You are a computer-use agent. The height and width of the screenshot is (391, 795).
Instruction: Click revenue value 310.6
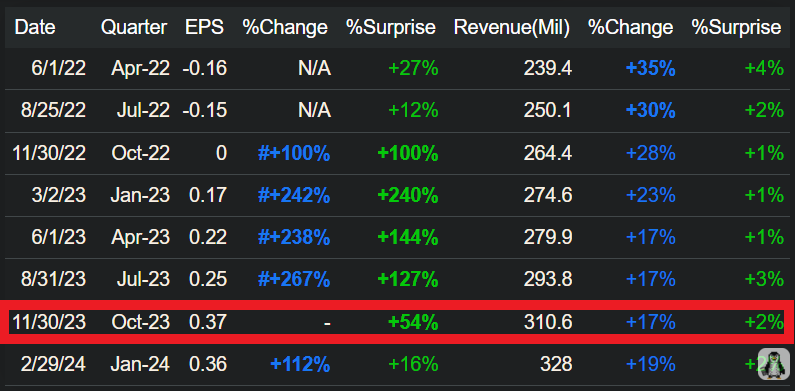[x=548, y=322]
